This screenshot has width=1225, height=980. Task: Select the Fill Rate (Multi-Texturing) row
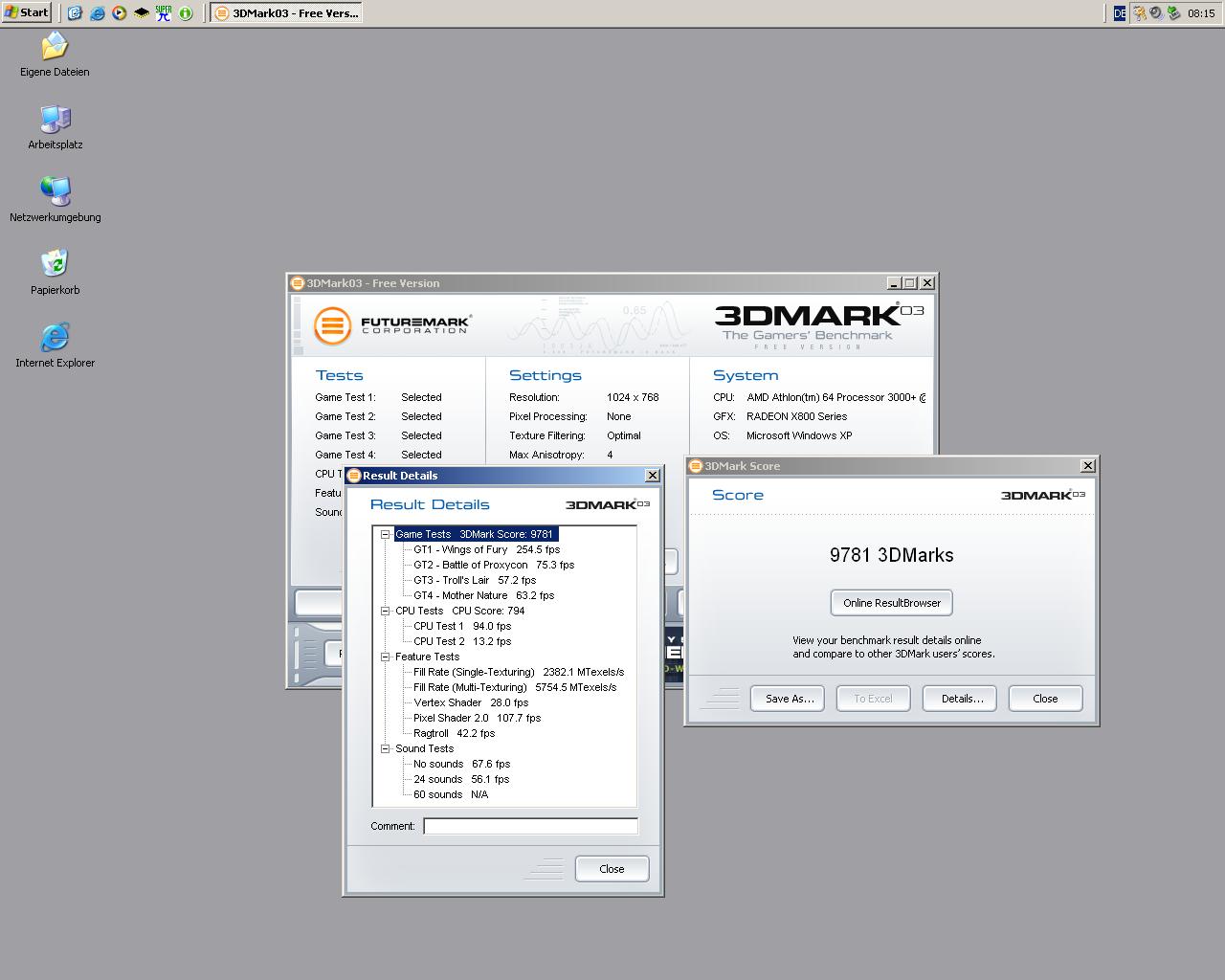click(515, 687)
